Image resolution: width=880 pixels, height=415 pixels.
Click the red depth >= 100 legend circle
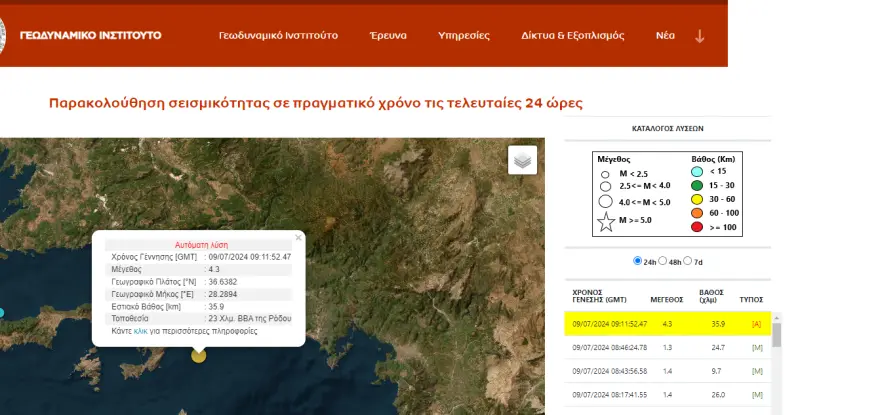coord(699,227)
